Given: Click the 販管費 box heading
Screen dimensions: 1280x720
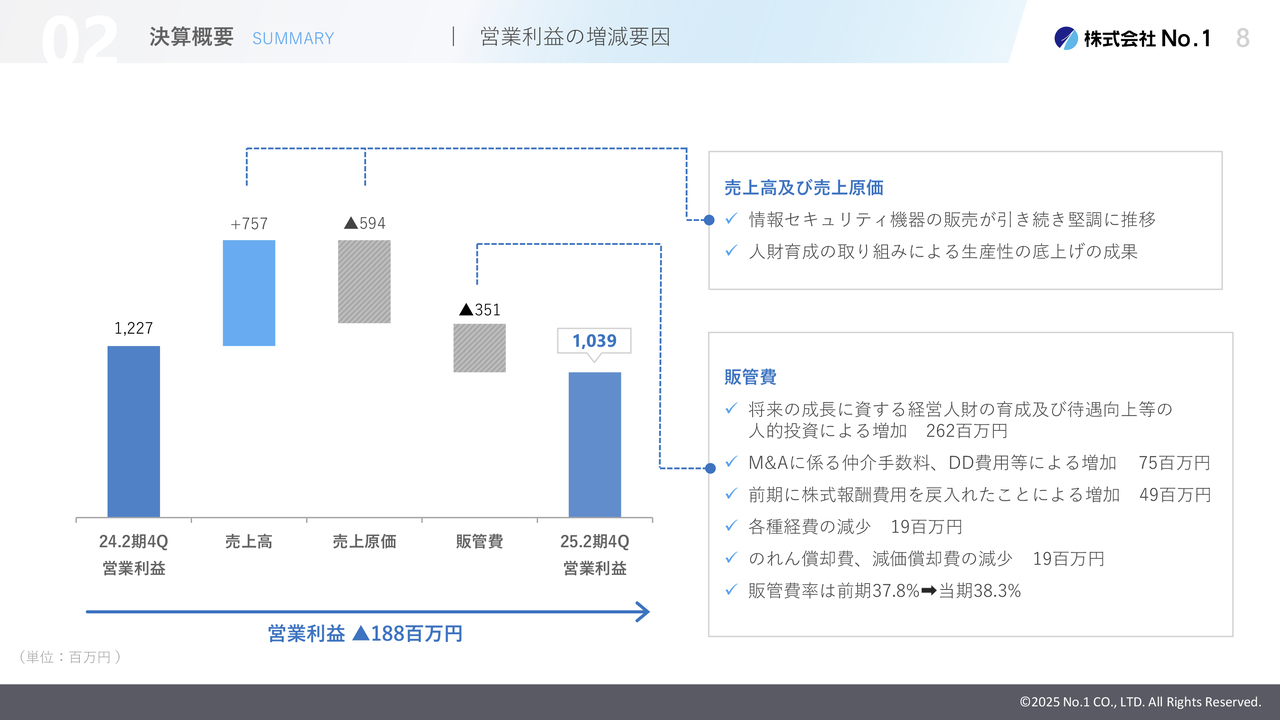Looking at the screenshot, I should (750, 377).
